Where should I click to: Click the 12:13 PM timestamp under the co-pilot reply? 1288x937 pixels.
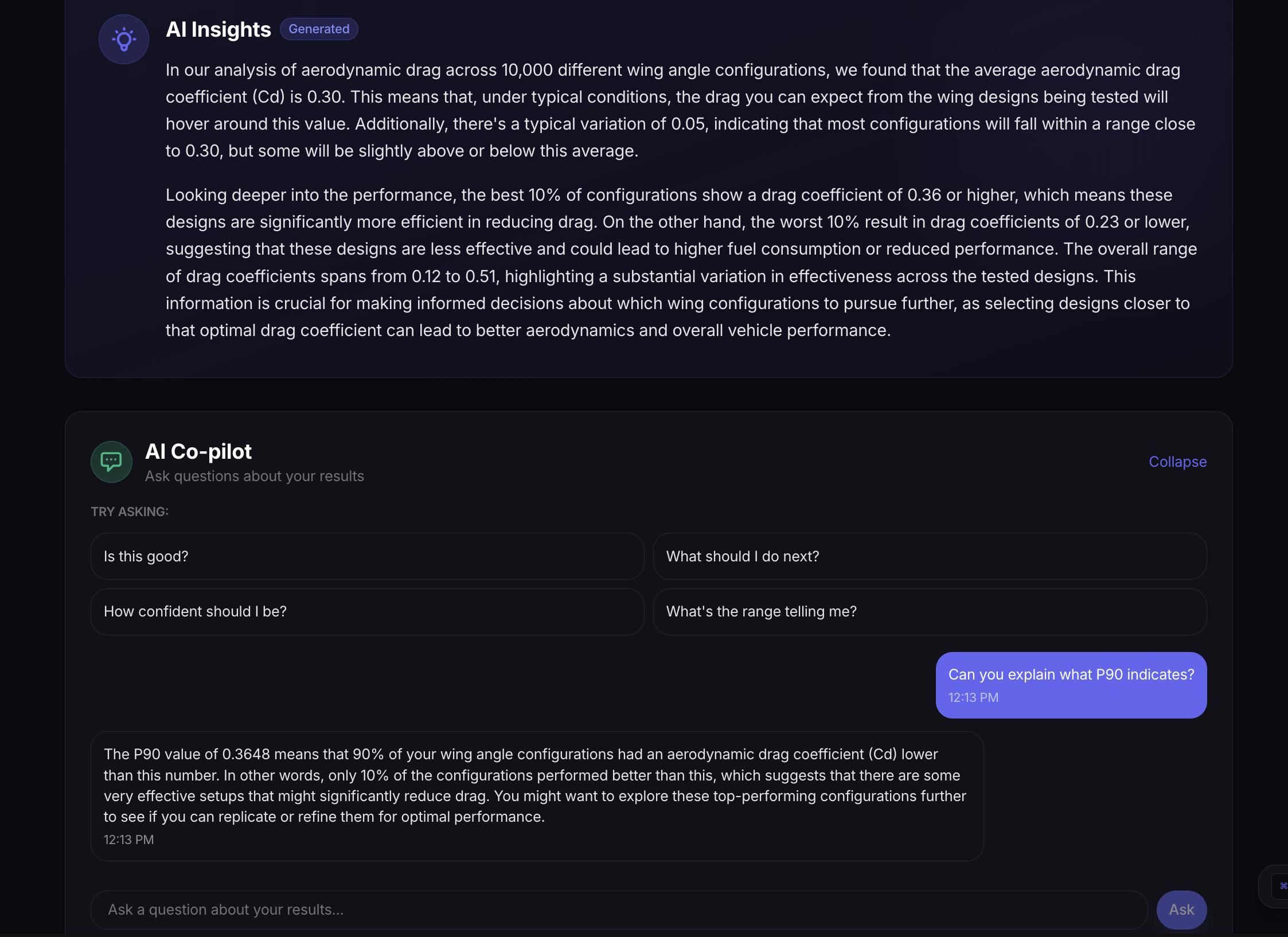click(x=128, y=840)
